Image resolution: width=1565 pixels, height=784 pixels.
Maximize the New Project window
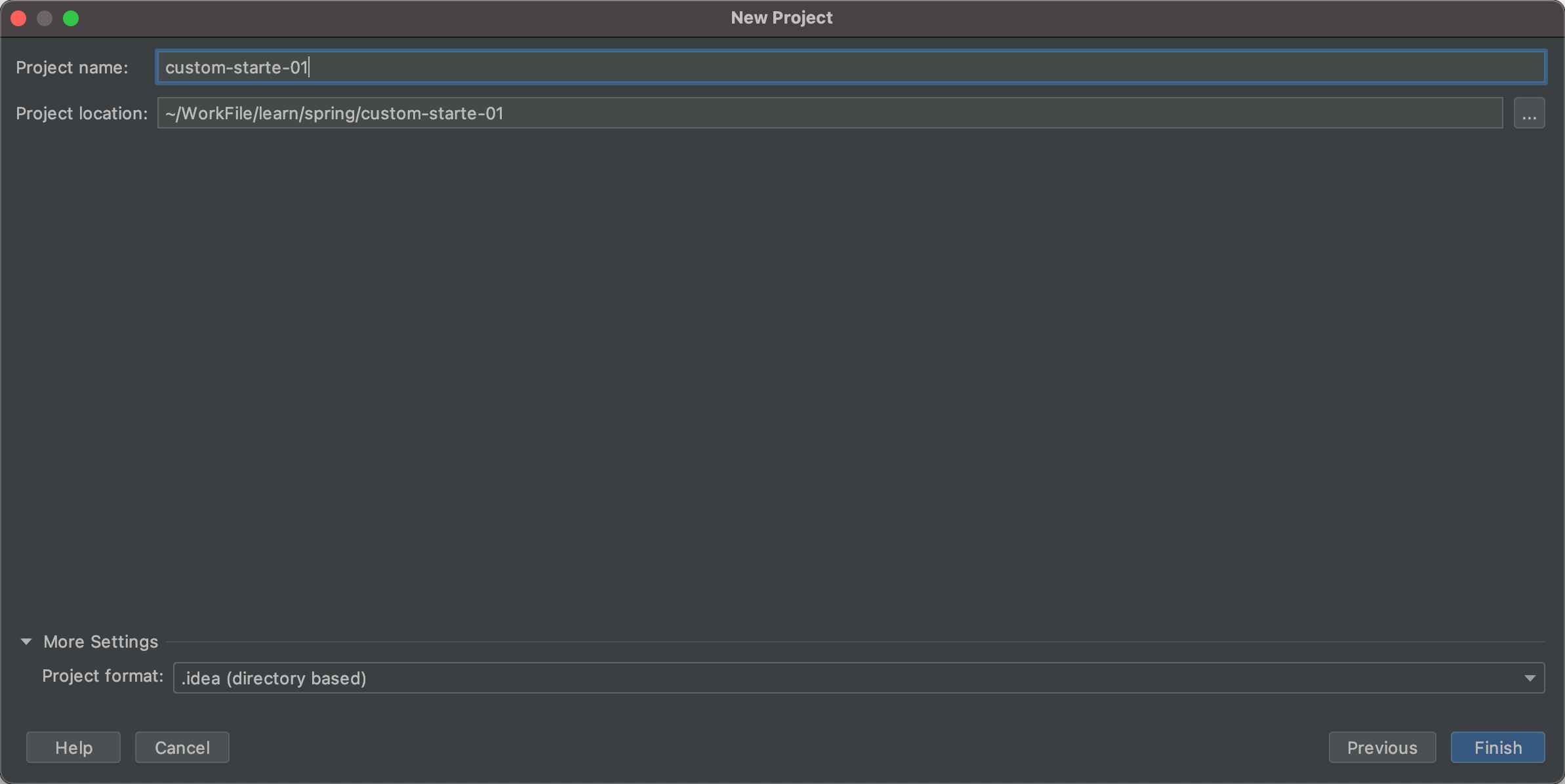click(71, 18)
